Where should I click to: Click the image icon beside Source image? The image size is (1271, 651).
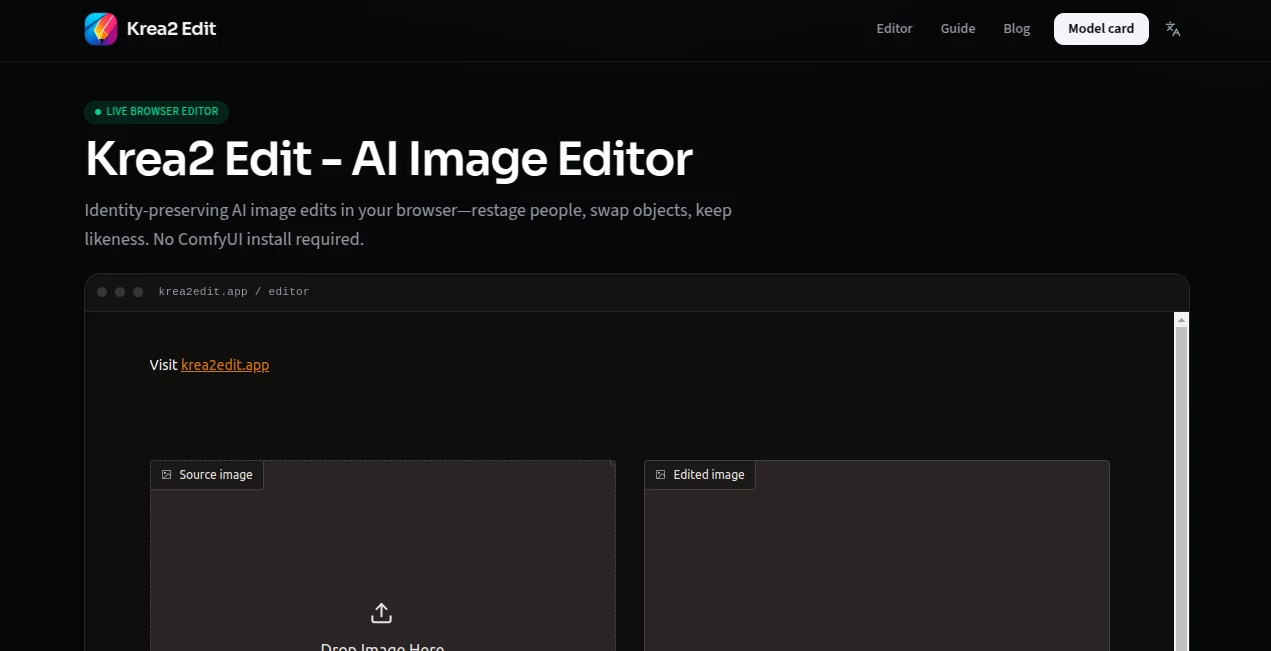(x=167, y=475)
